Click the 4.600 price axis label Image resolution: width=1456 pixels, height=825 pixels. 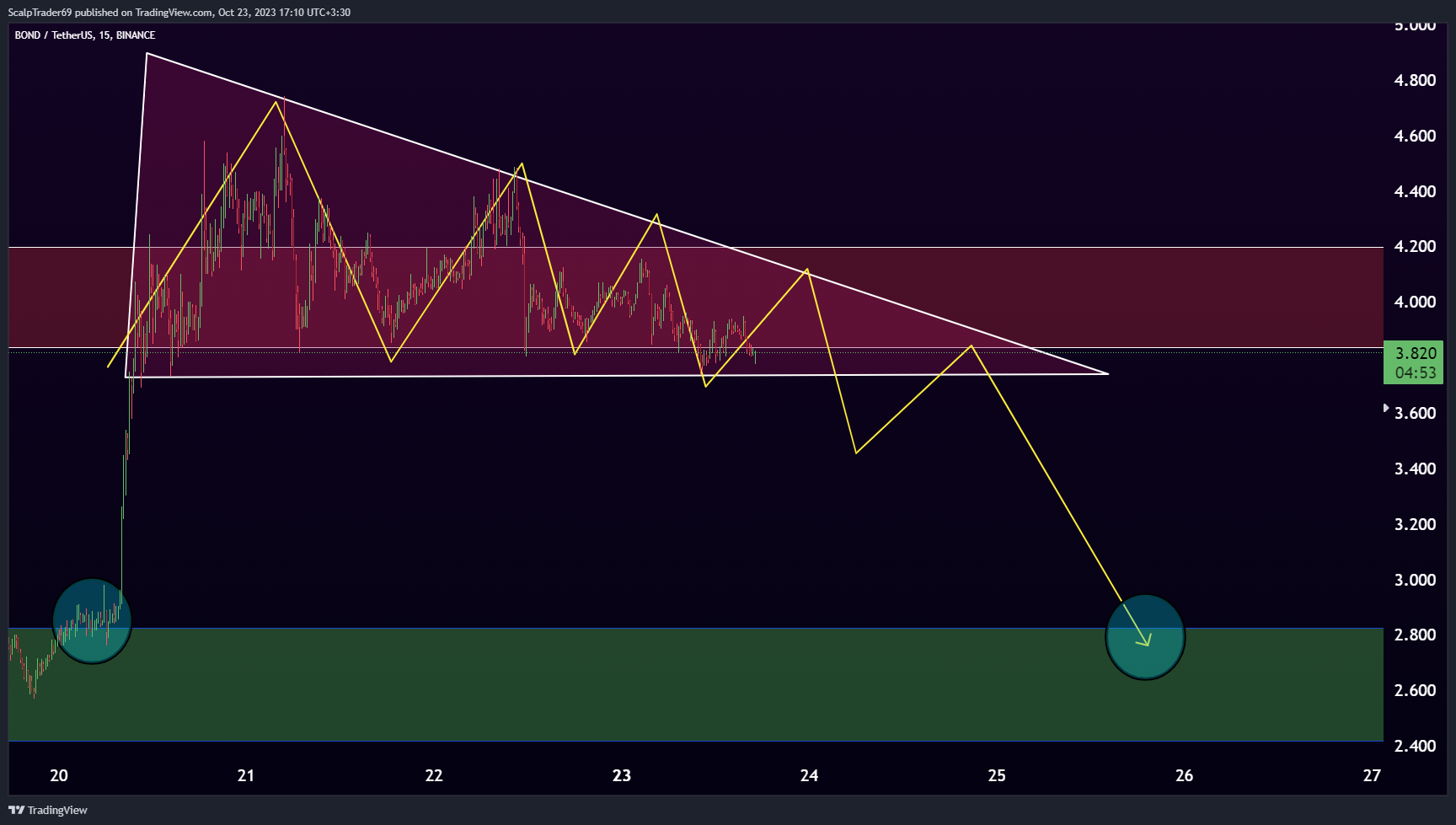tap(1415, 136)
